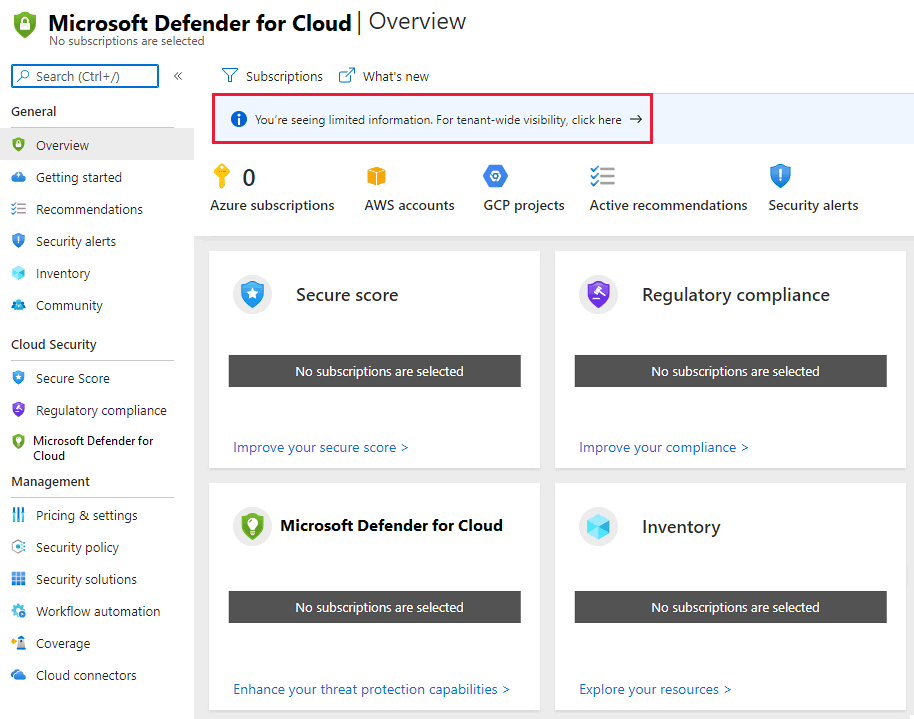Viewport: 914px width, 719px height.
Task: Click the Security alerts shield icon
Action: click(781, 177)
